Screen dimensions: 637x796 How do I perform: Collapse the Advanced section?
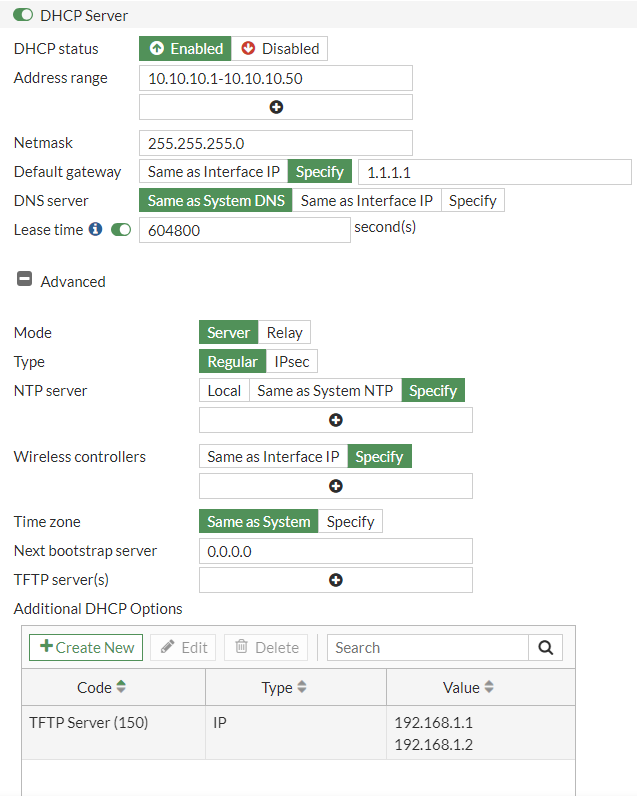pyautogui.click(x=24, y=281)
